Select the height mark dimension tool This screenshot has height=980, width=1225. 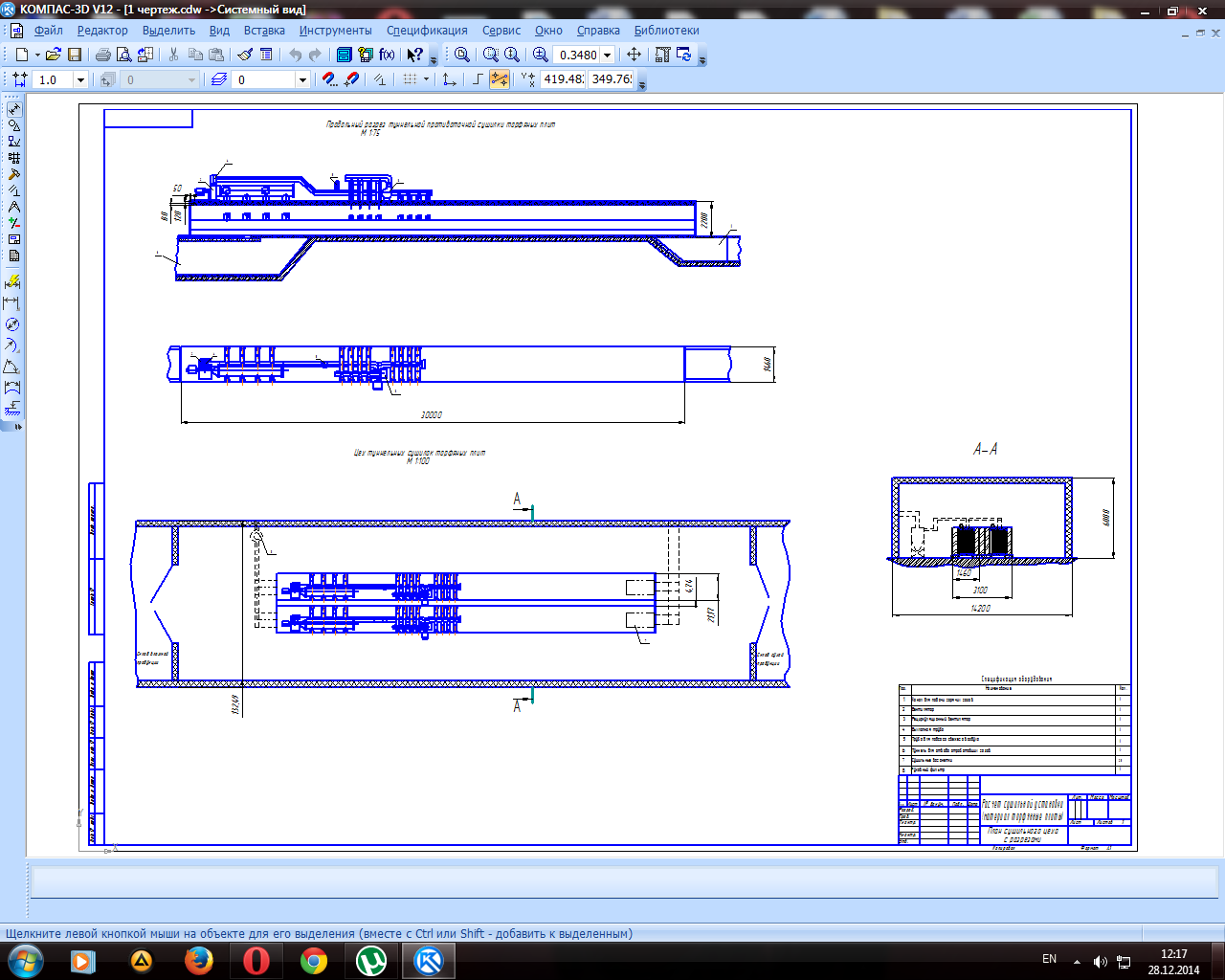click(12, 409)
